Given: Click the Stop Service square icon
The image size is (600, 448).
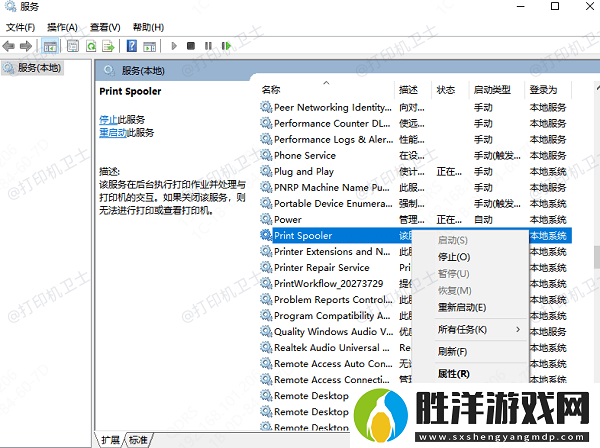Looking at the screenshot, I should [x=191, y=46].
